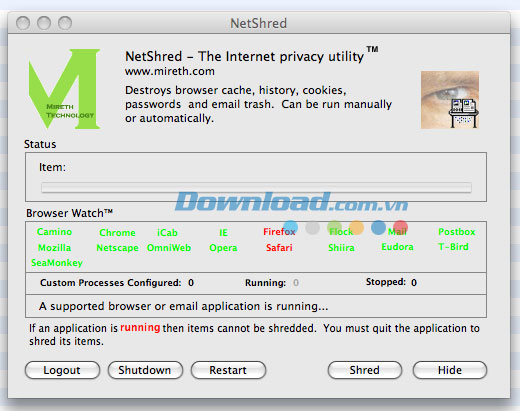Click the Item: status label
Viewport: 520px width, 411px height.
[52, 167]
